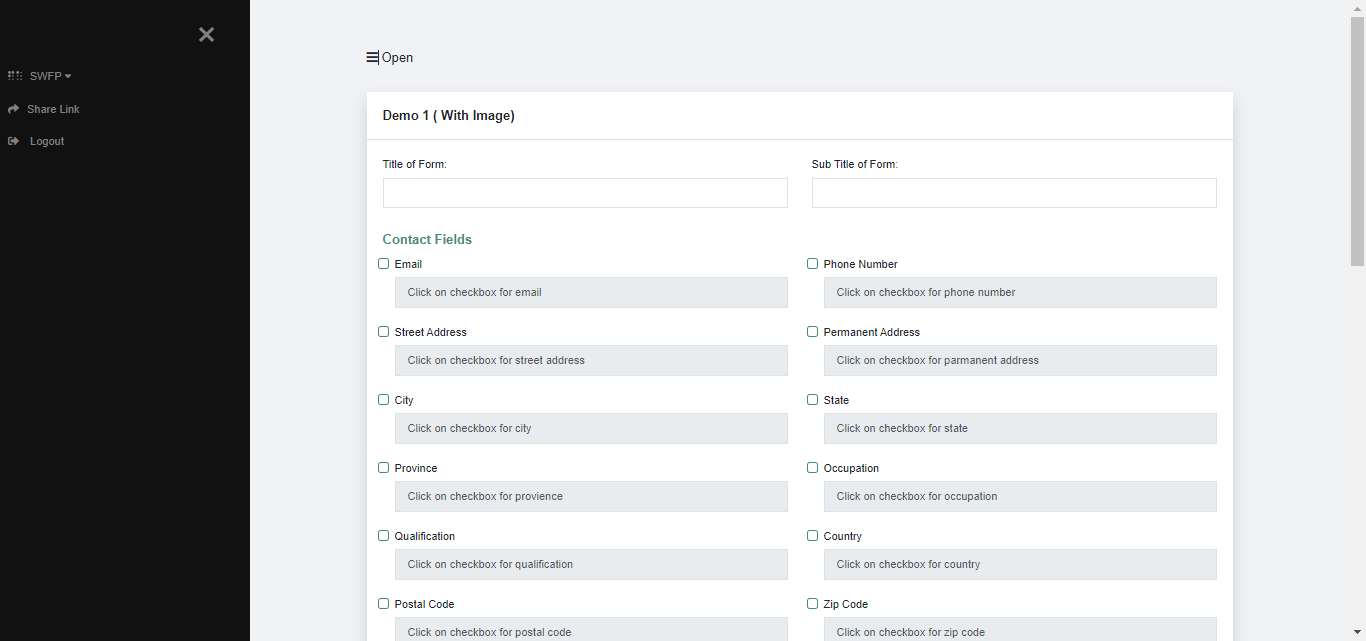The height and width of the screenshot is (641, 1366).
Task: Check the Street Address checkbox
Action: pyautogui.click(x=383, y=332)
